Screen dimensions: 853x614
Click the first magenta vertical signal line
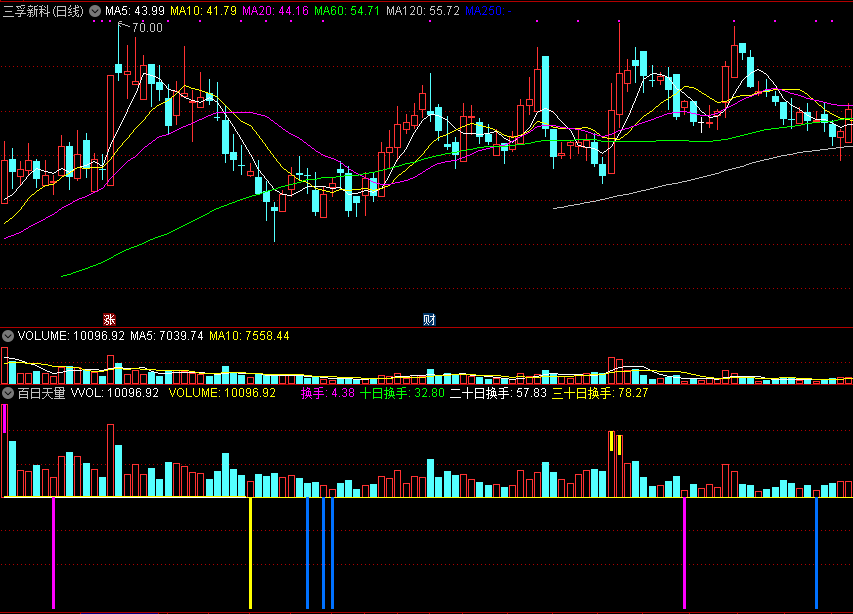53,553
